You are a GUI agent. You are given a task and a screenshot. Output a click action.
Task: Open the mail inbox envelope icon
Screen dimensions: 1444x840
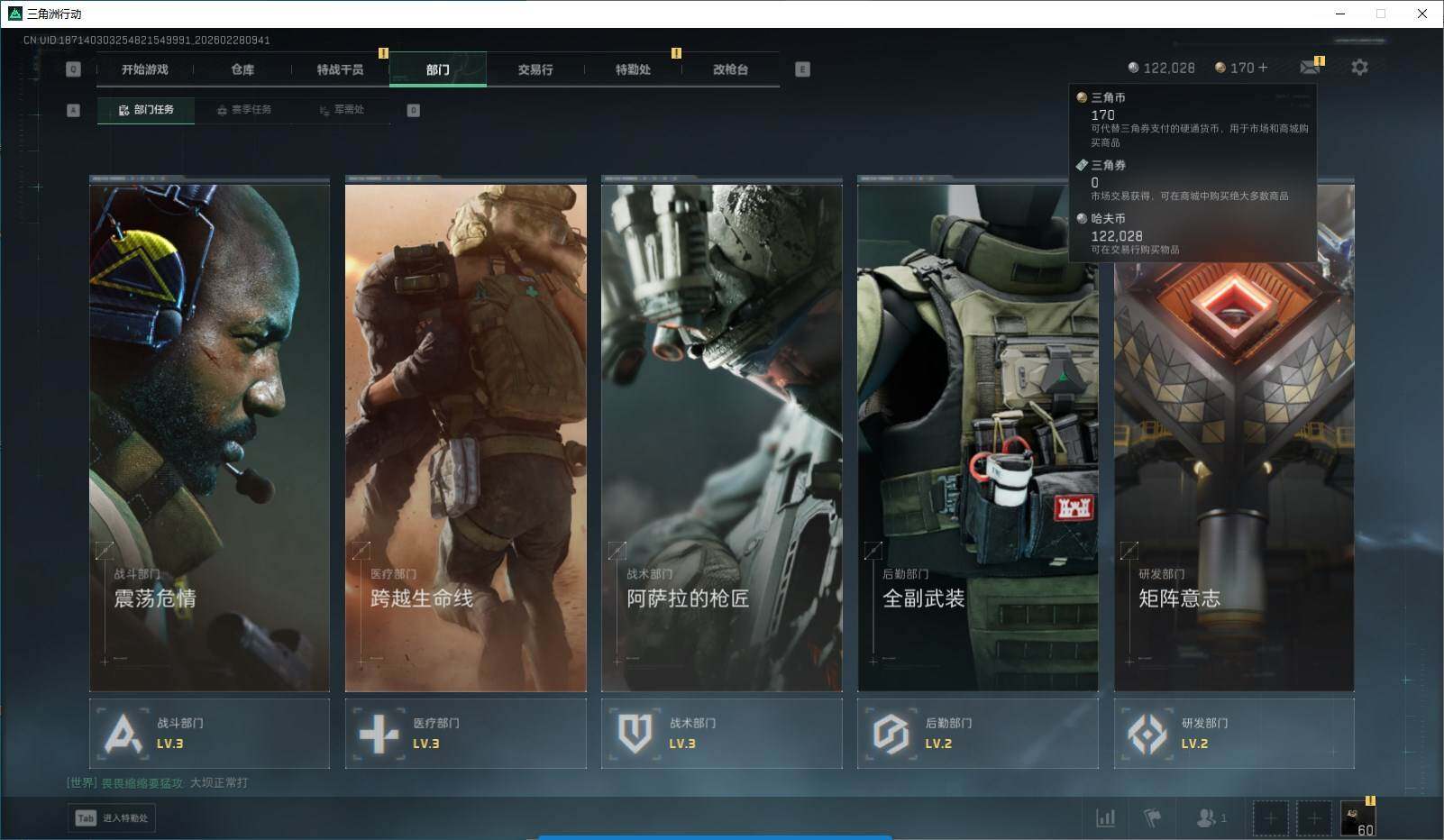(1309, 68)
